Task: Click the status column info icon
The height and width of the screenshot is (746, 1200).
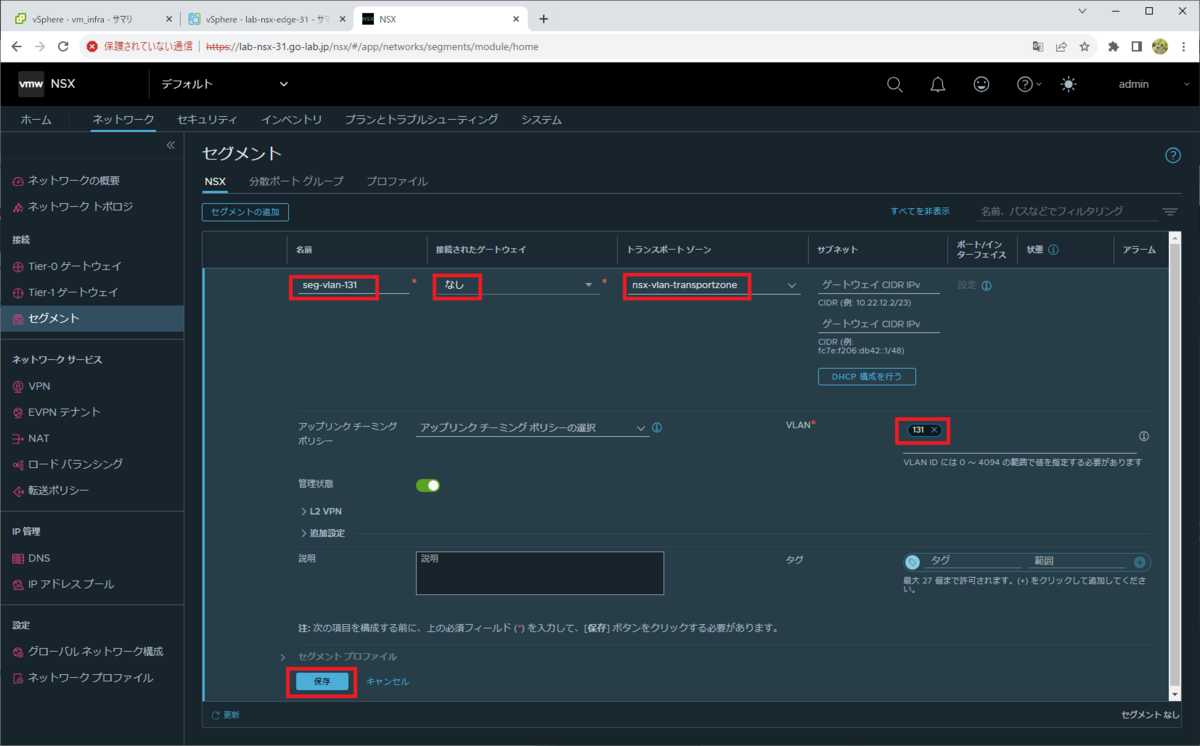Action: point(1053,250)
